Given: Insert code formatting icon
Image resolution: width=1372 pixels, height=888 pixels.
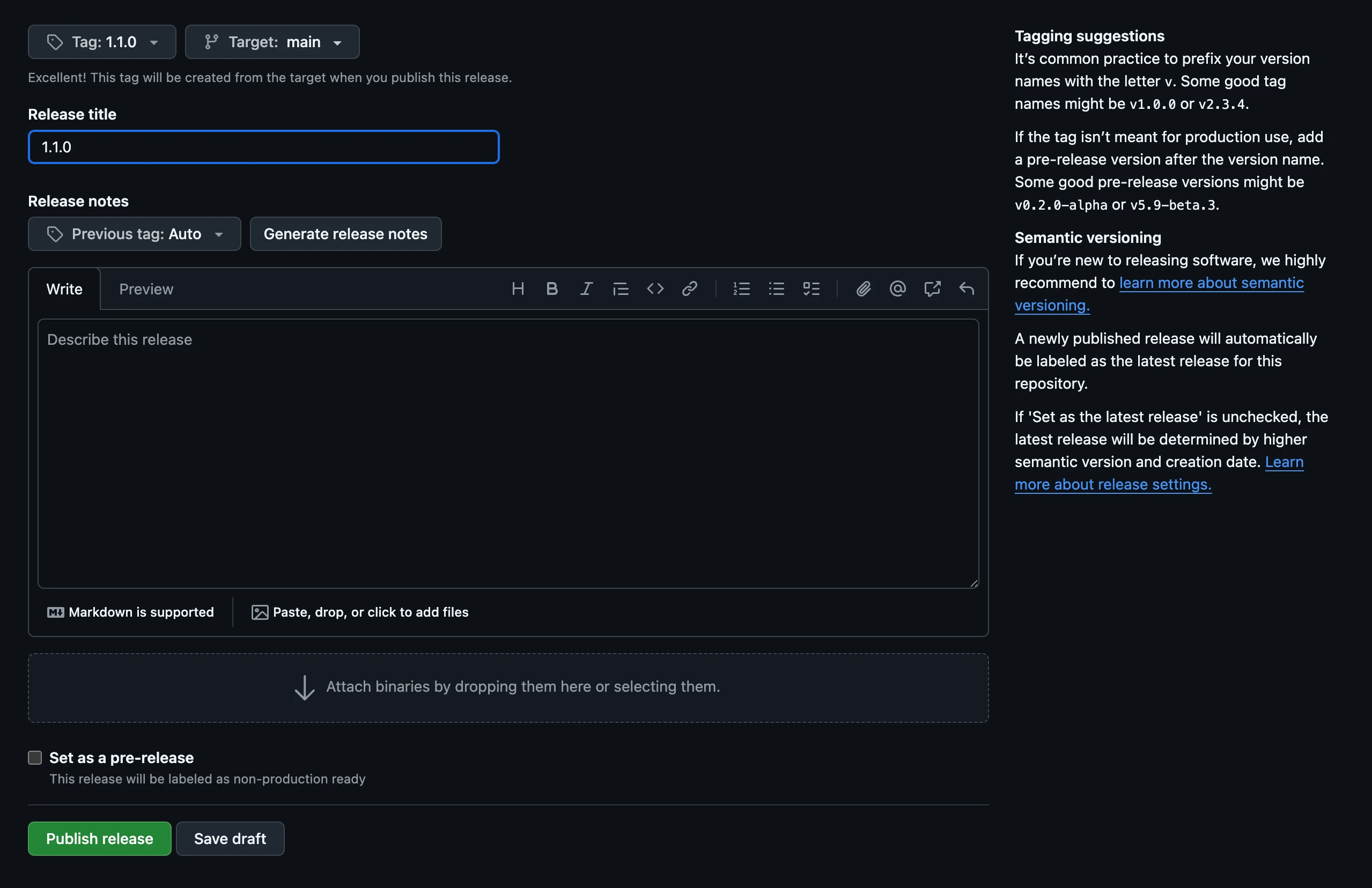Looking at the screenshot, I should click(x=655, y=288).
